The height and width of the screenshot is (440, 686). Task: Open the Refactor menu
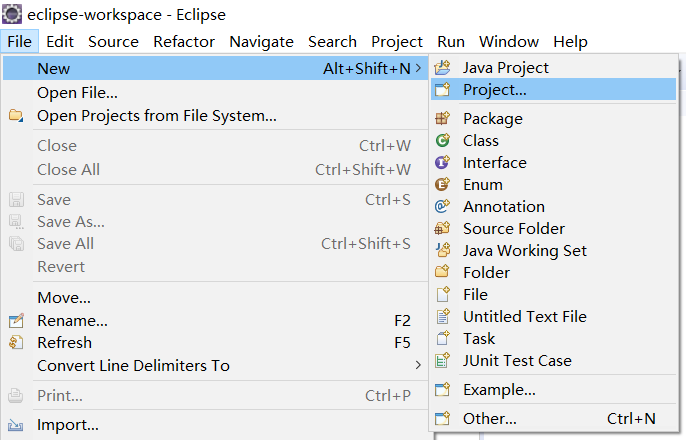[184, 42]
